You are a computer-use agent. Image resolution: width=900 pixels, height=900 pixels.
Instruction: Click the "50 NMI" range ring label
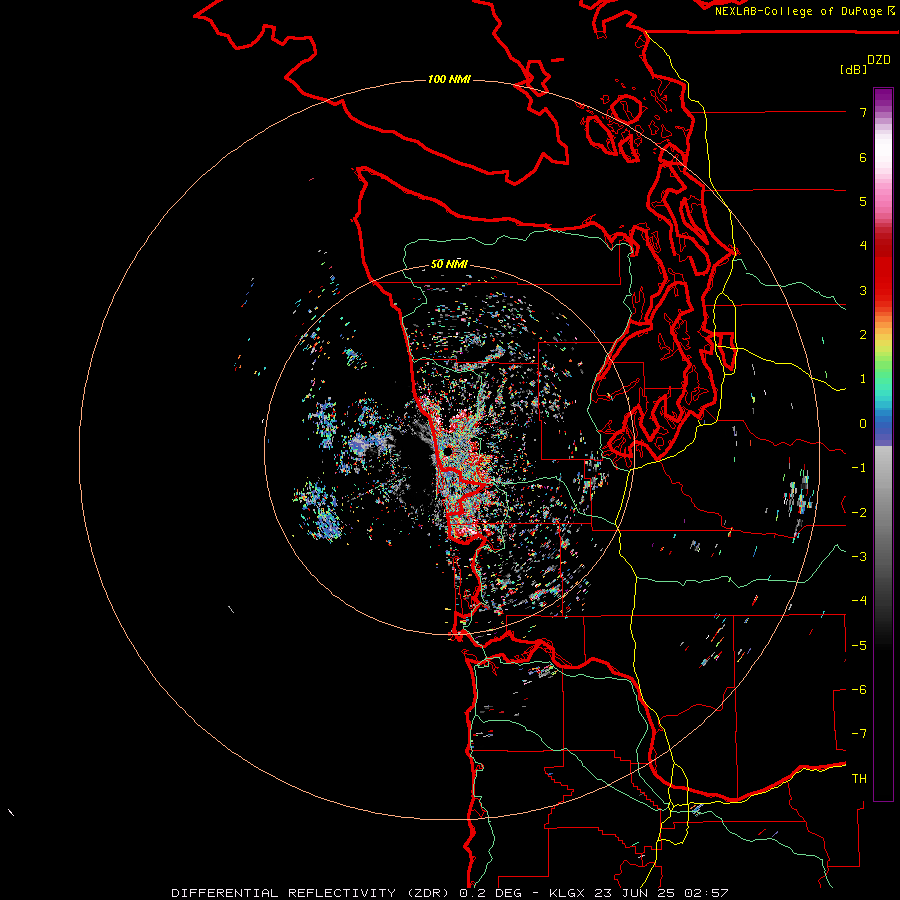coord(449,264)
